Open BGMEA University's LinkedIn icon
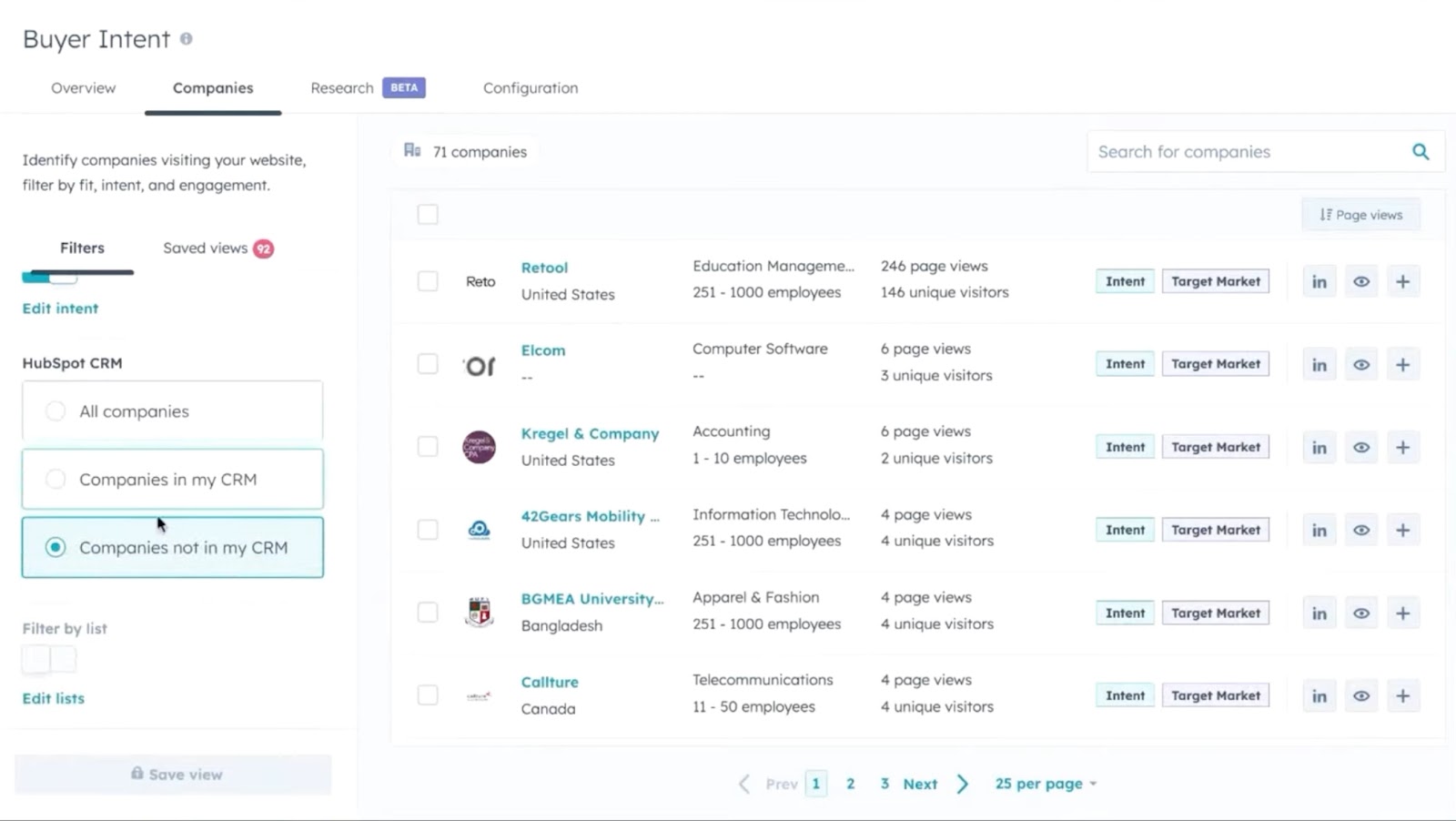The height and width of the screenshot is (821, 1456). (1319, 613)
